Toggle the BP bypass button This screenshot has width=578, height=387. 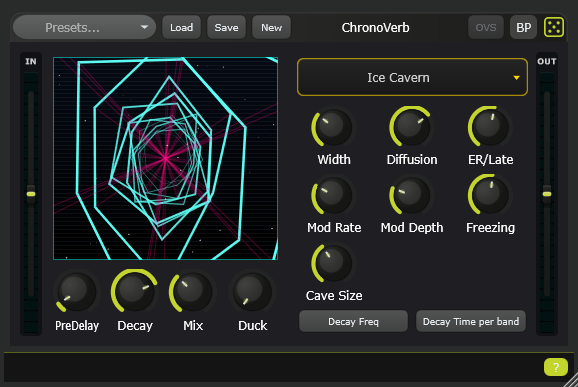[x=523, y=27]
